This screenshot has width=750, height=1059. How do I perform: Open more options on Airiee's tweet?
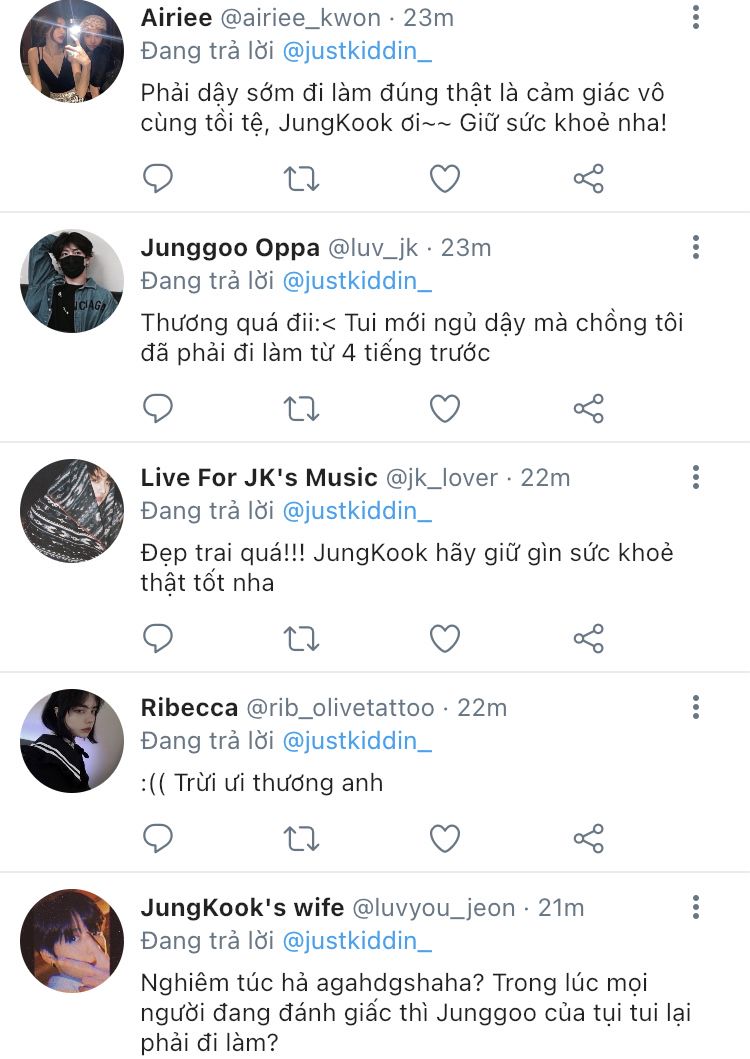tap(696, 17)
